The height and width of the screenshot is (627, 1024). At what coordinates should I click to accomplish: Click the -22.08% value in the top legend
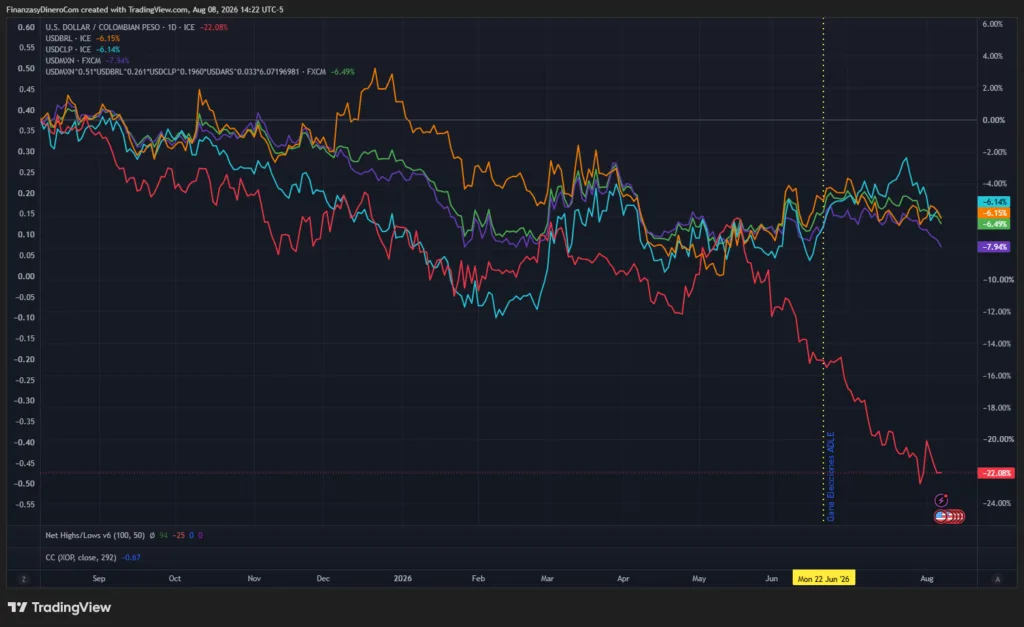(214, 27)
